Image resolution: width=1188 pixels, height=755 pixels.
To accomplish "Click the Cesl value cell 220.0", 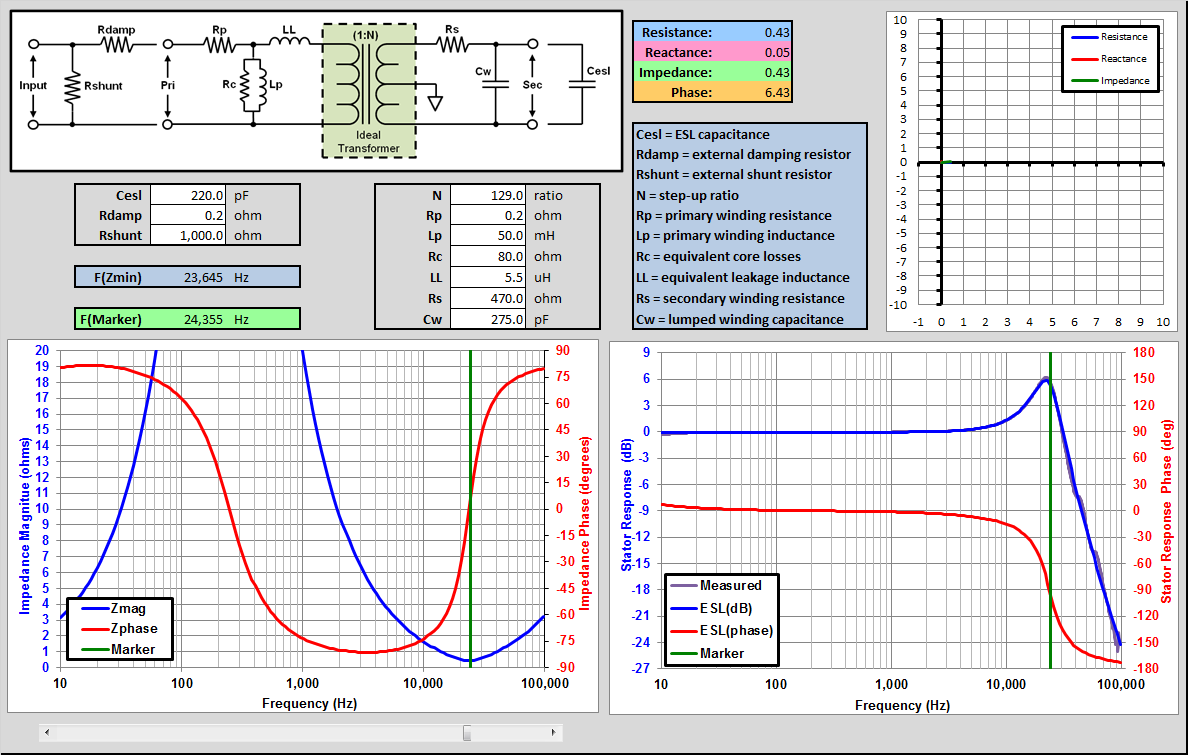I will tap(188, 196).
